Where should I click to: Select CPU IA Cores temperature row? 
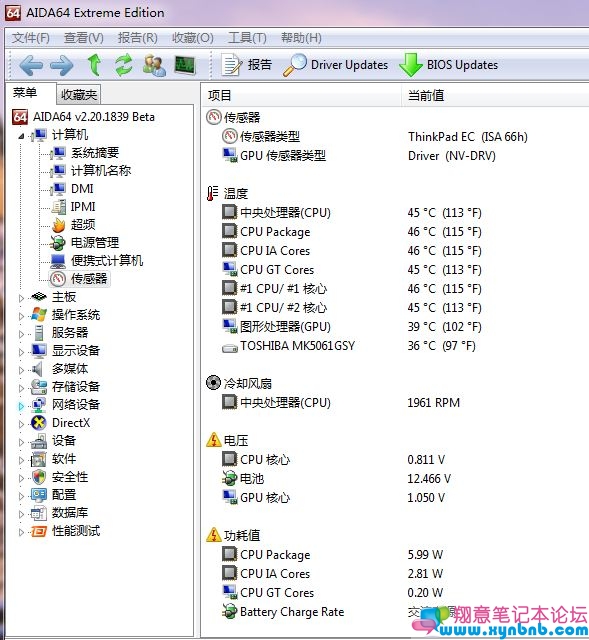click(x=352, y=251)
